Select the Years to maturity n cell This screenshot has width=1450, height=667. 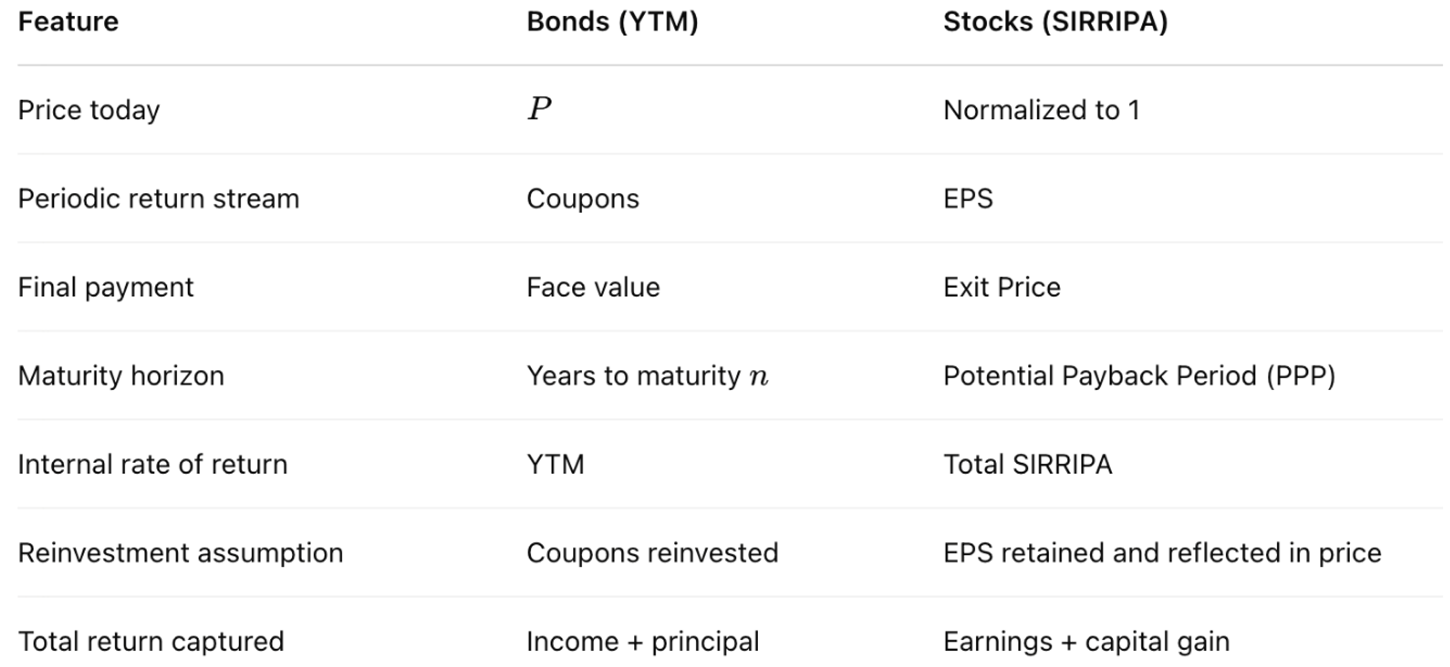tap(648, 376)
